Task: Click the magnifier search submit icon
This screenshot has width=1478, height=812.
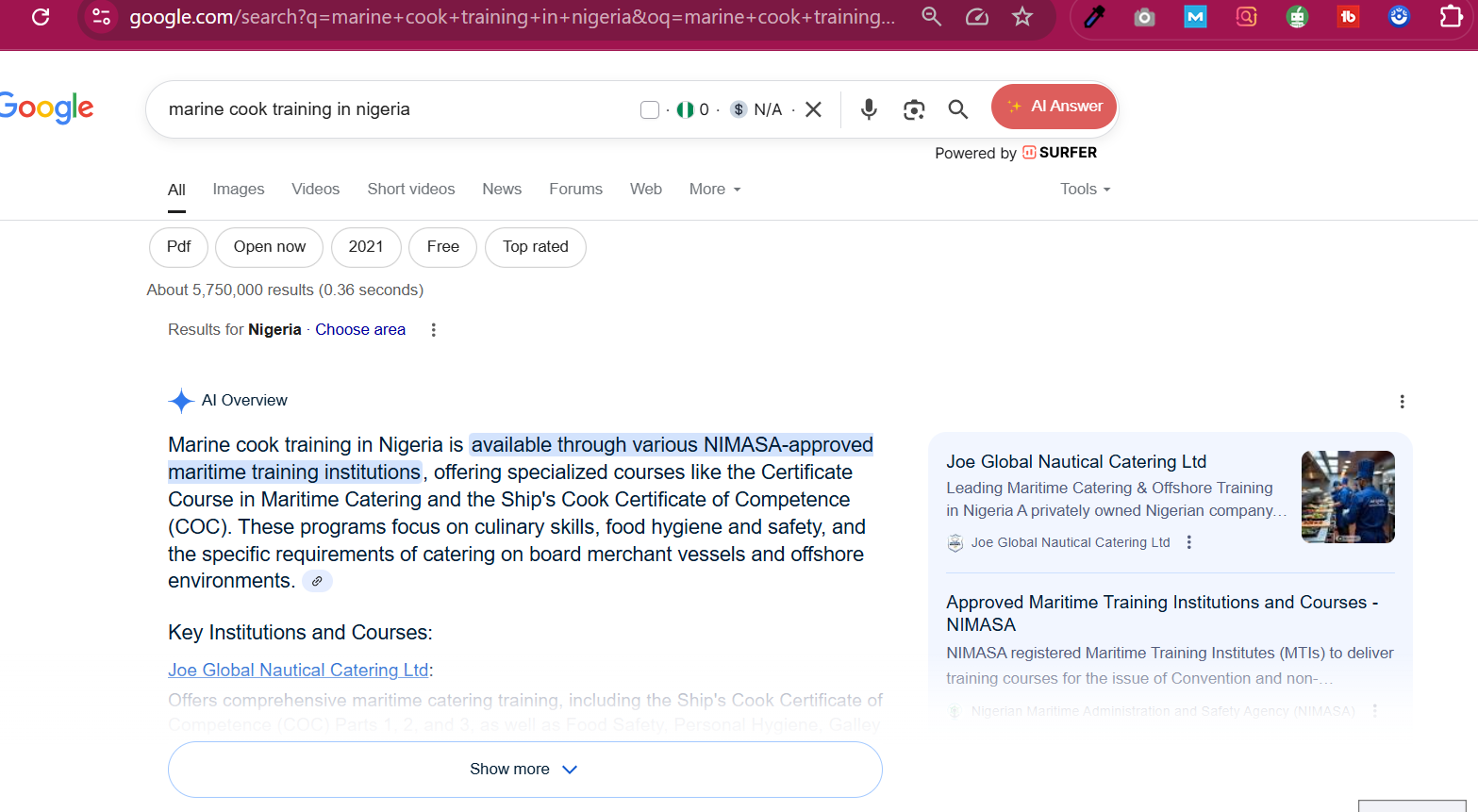Action: point(957,109)
